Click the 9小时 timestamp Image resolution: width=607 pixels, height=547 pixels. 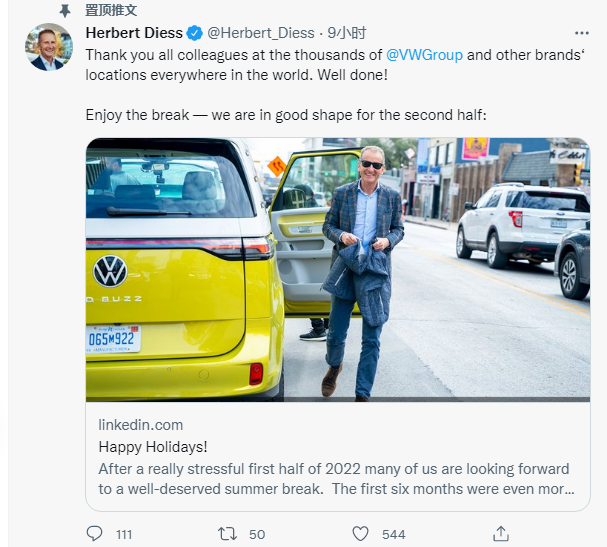point(348,33)
